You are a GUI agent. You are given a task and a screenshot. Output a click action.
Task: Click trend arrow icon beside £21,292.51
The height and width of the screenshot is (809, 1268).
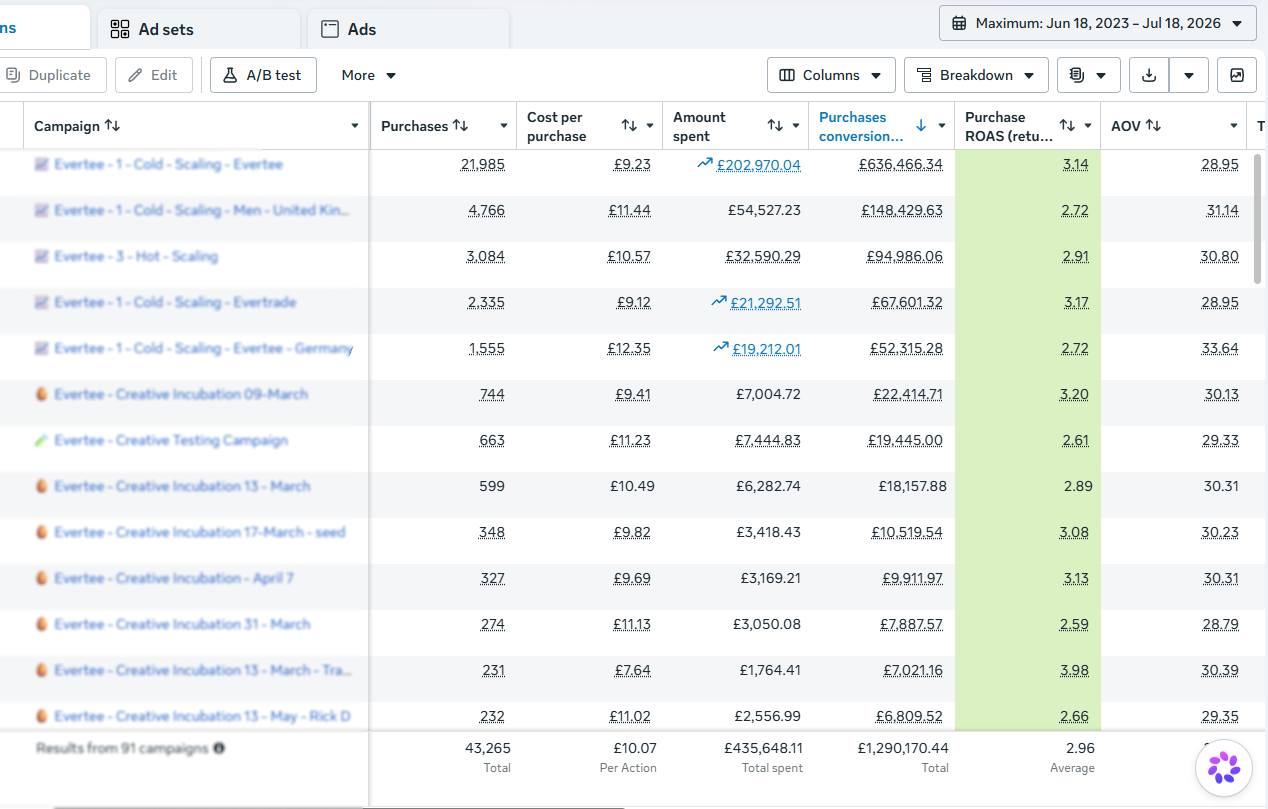[x=719, y=301]
